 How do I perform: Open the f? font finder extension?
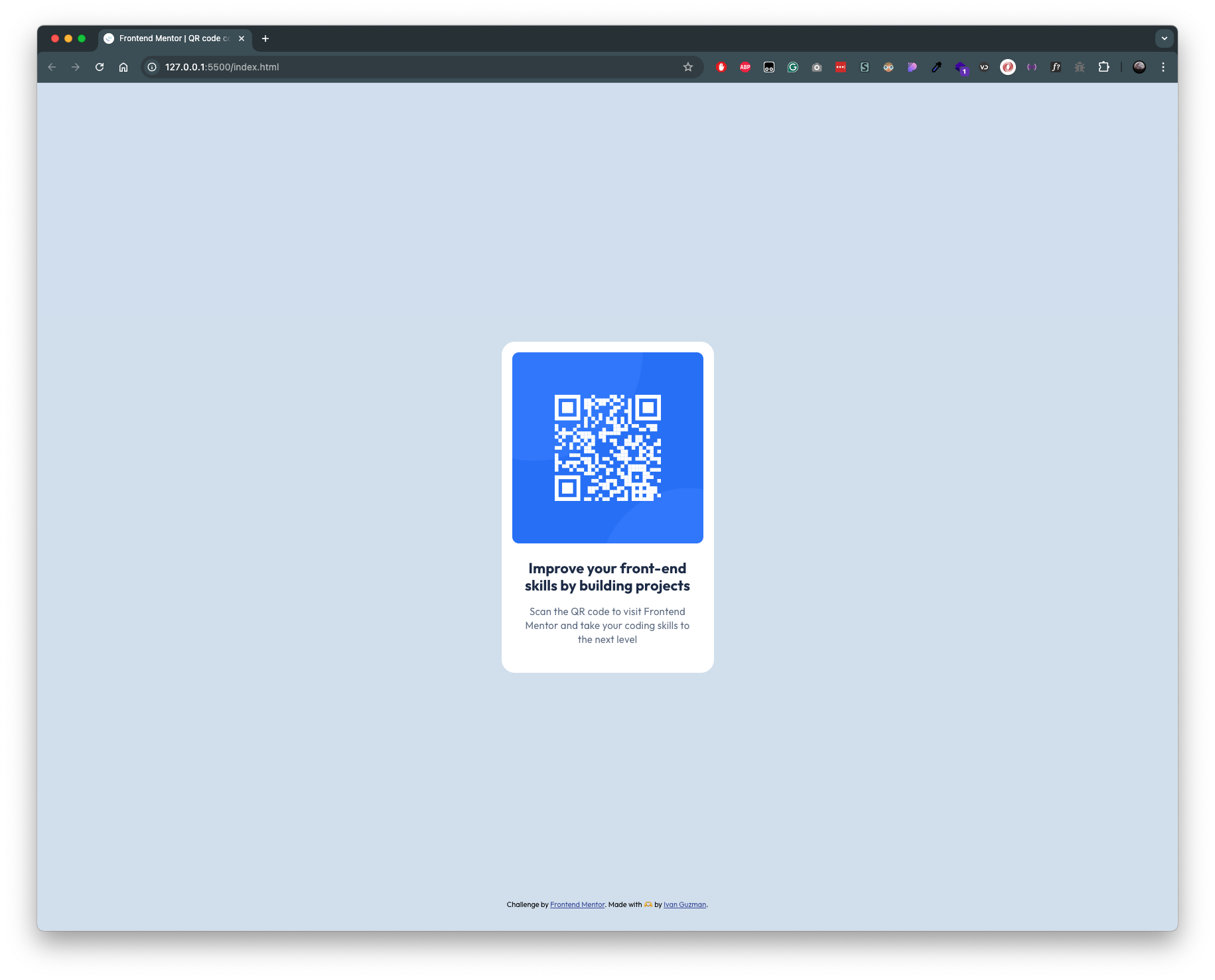point(1056,67)
